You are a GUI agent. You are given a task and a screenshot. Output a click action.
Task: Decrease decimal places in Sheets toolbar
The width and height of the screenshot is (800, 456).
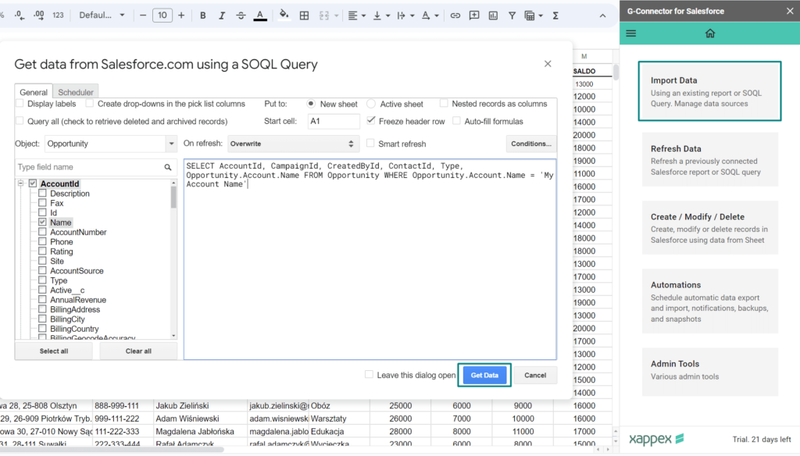[x=19, y=15]
